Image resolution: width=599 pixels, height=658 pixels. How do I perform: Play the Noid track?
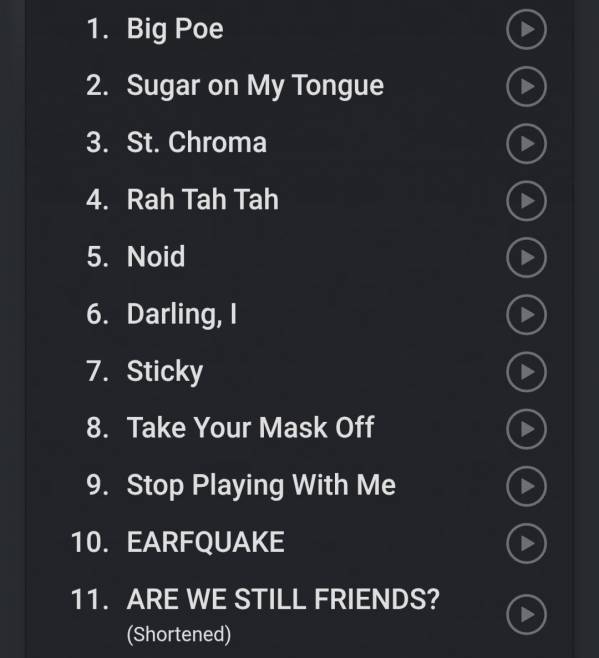pos(526,257)
